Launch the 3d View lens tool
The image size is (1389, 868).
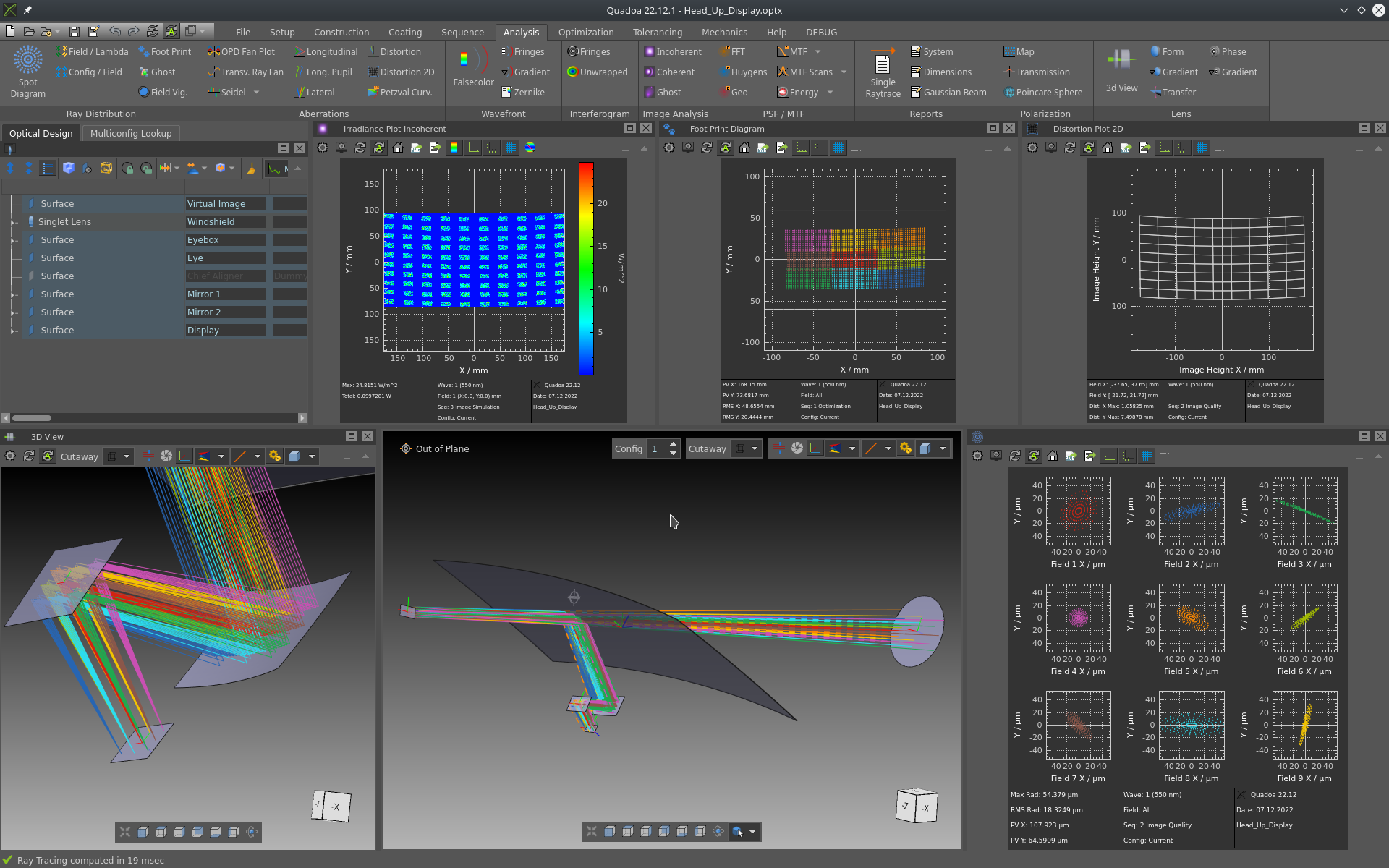[x=1121, y=69]
